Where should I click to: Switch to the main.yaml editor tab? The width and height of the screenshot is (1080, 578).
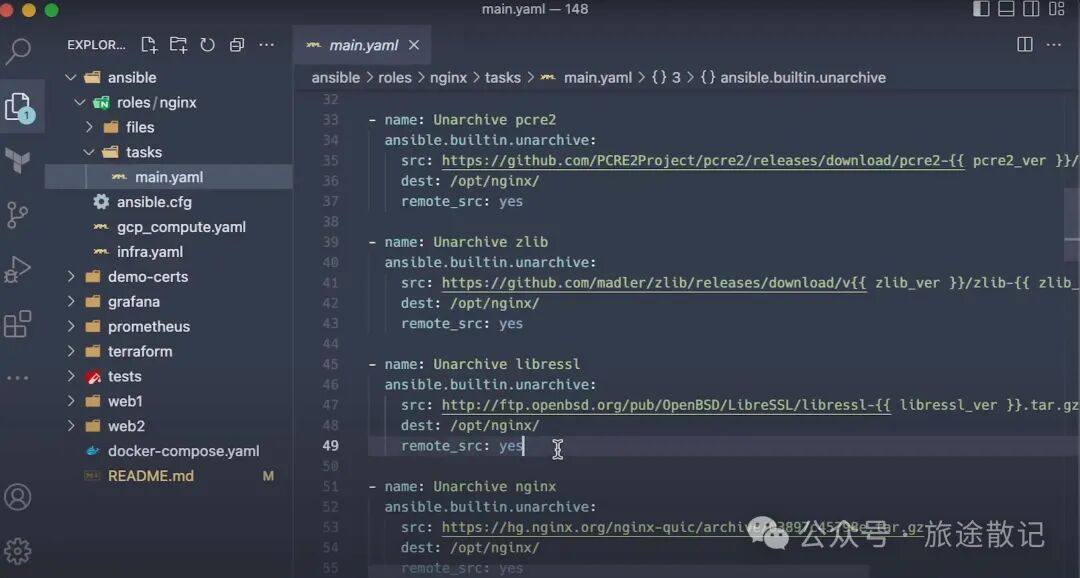click(363, 45)
